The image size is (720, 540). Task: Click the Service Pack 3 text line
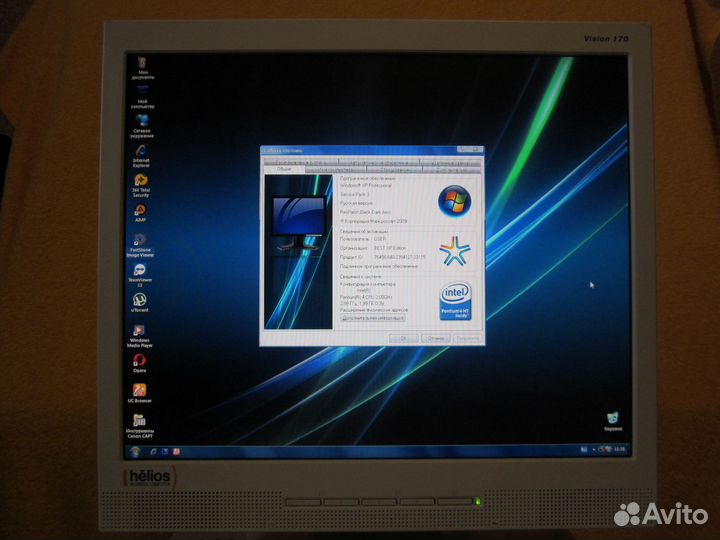tap(354, 194)
